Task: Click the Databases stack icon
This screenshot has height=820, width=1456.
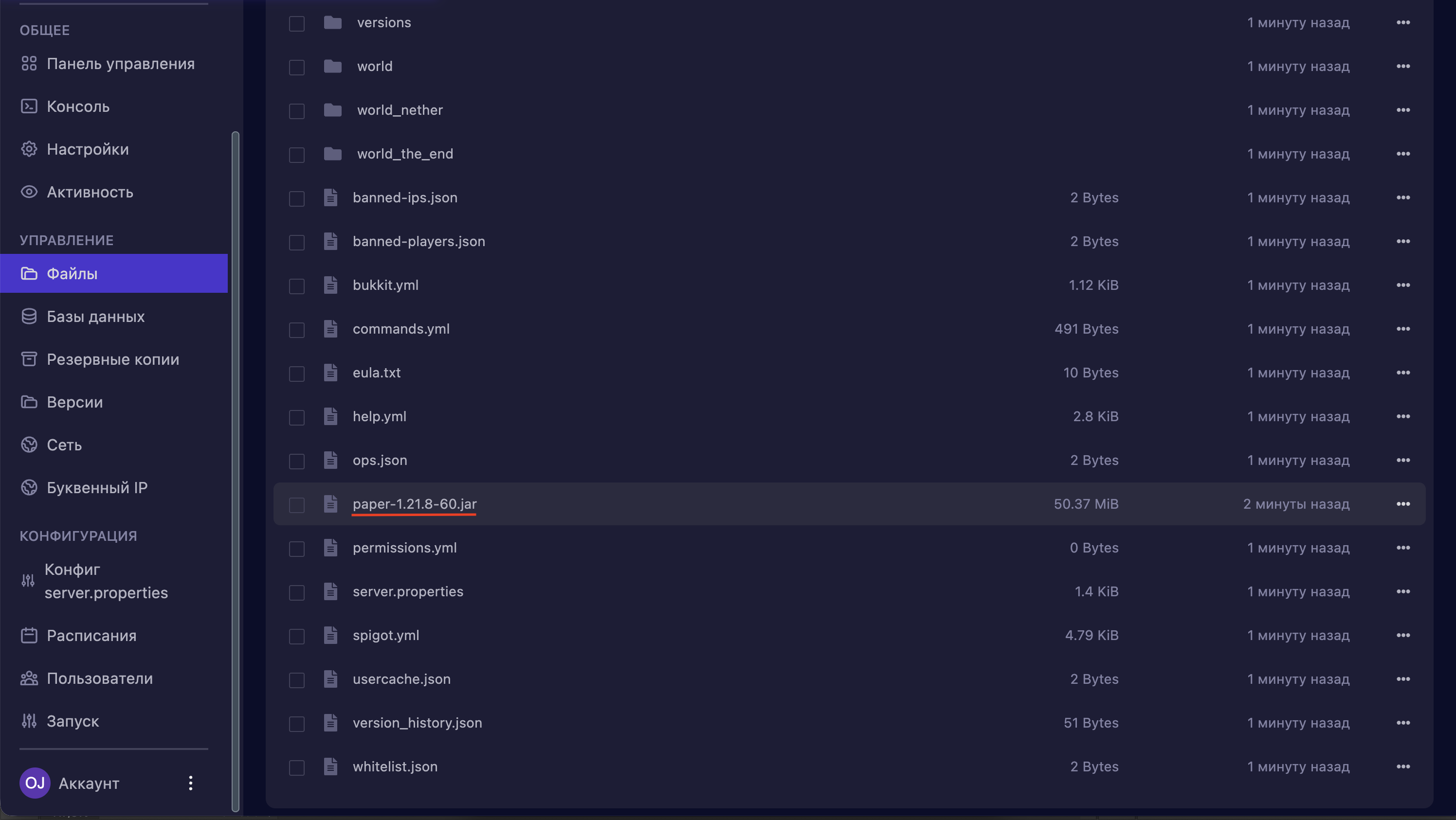Action: pyautogui.click(x=29, y=316)
